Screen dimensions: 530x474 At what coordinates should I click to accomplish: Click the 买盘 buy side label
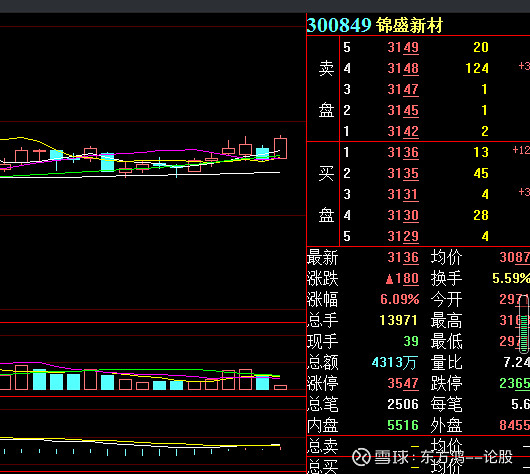[x=326, y=194]
